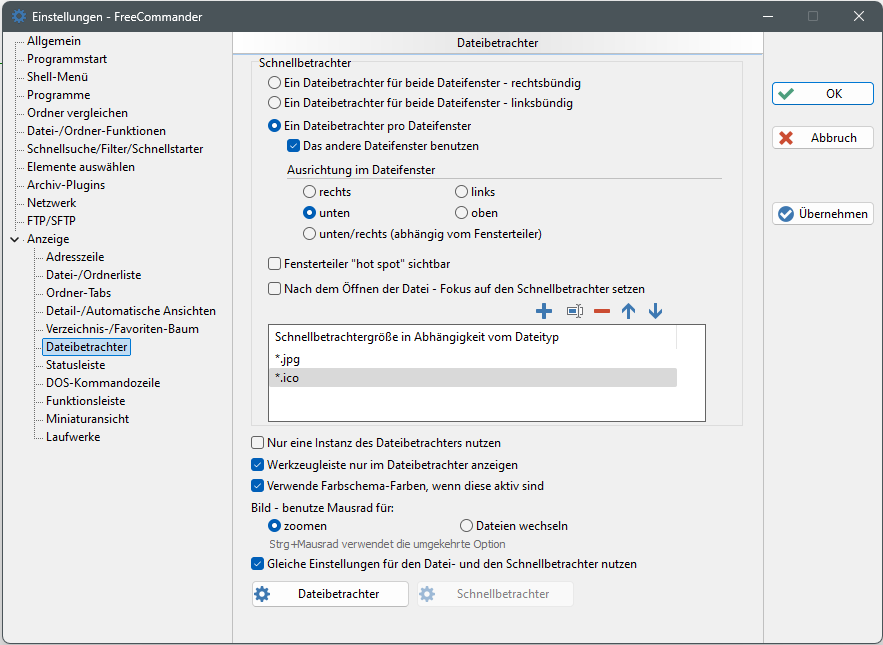Select Dateibetrachter tree item

[x=87, y=347]
